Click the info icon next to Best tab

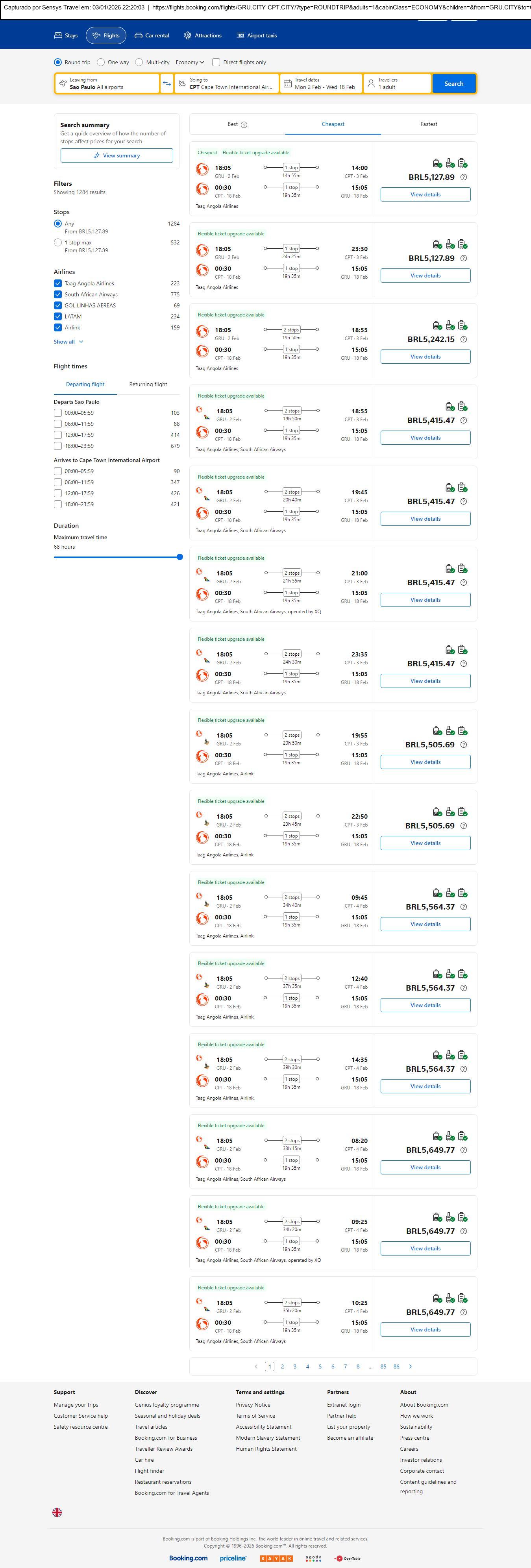pyautogui.click(x=244, y=125)
